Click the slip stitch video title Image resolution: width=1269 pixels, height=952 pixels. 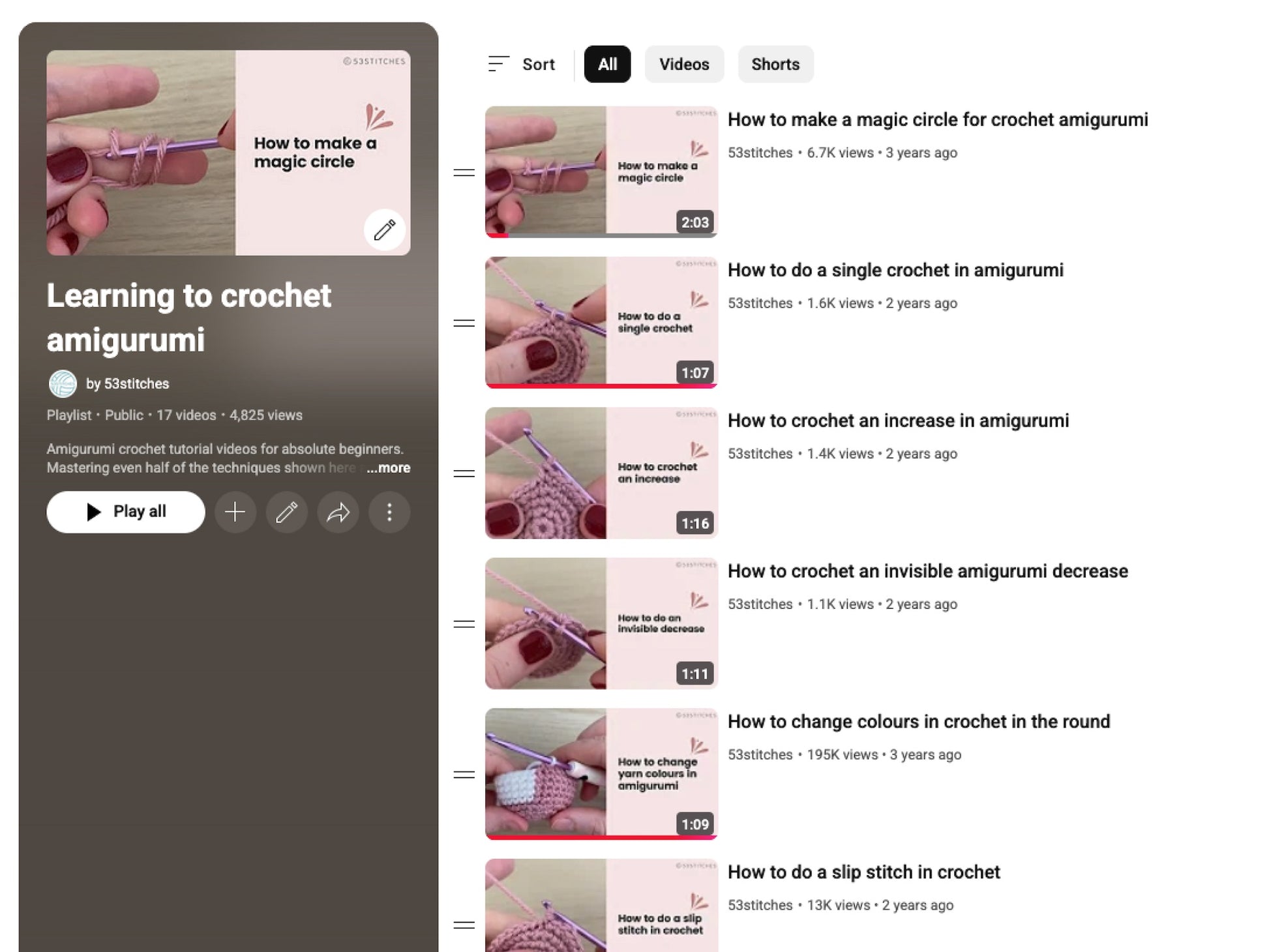point(863,872)
